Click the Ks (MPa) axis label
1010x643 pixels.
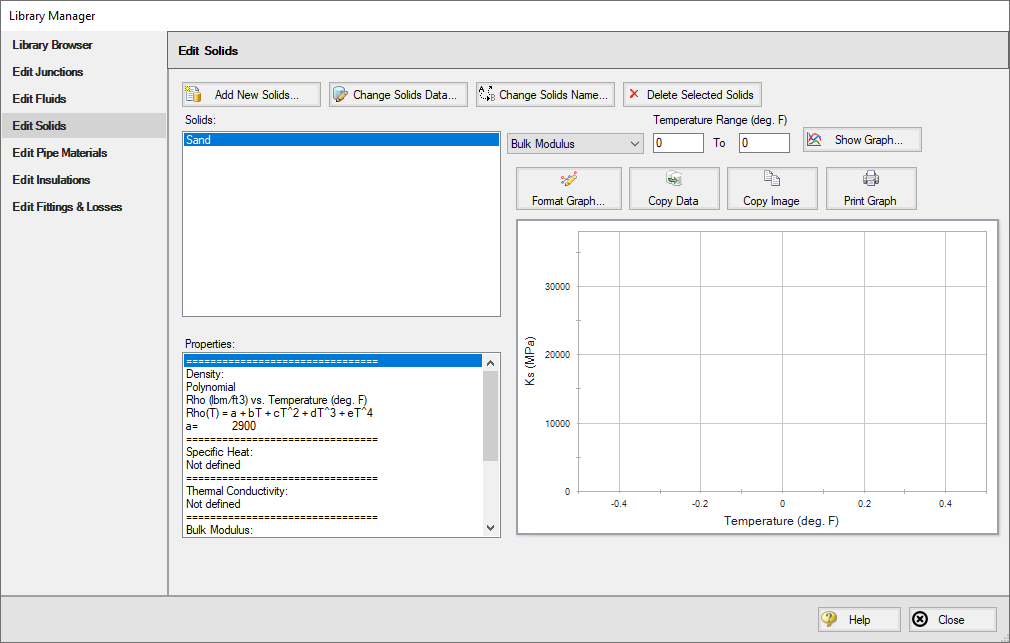pos(530,361)
